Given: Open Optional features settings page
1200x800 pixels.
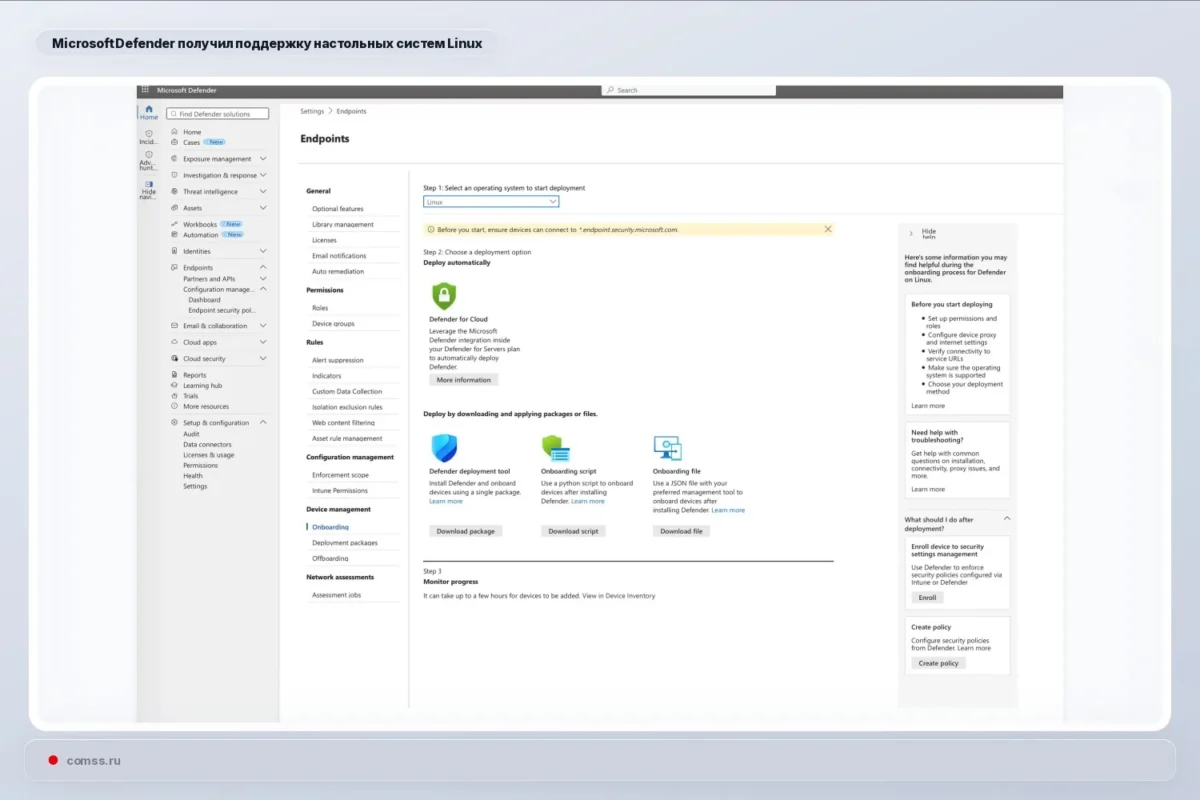Looking at the screenshot, I should point(338,209).
